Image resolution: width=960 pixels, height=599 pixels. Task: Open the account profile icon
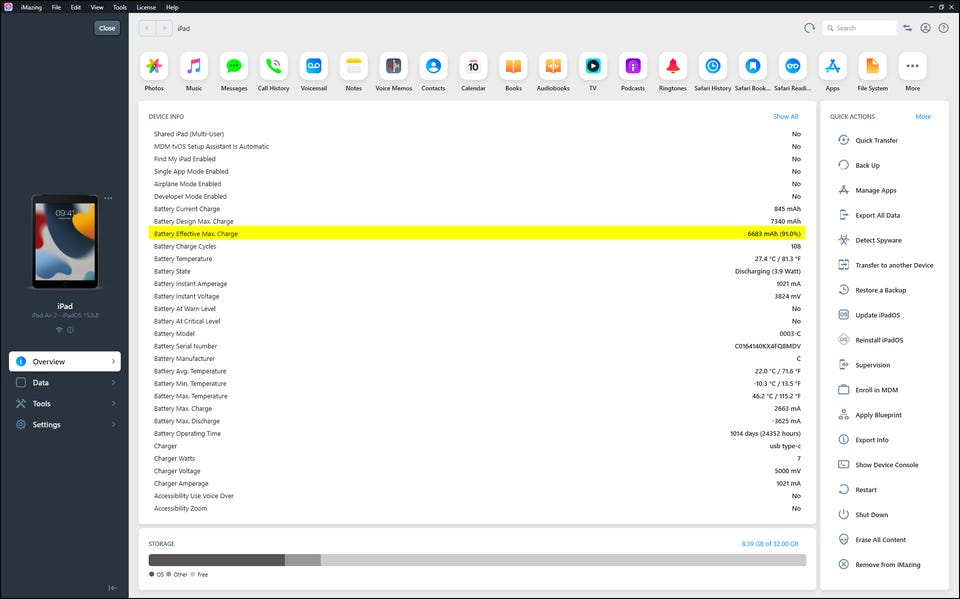click(x=926, y=28)
